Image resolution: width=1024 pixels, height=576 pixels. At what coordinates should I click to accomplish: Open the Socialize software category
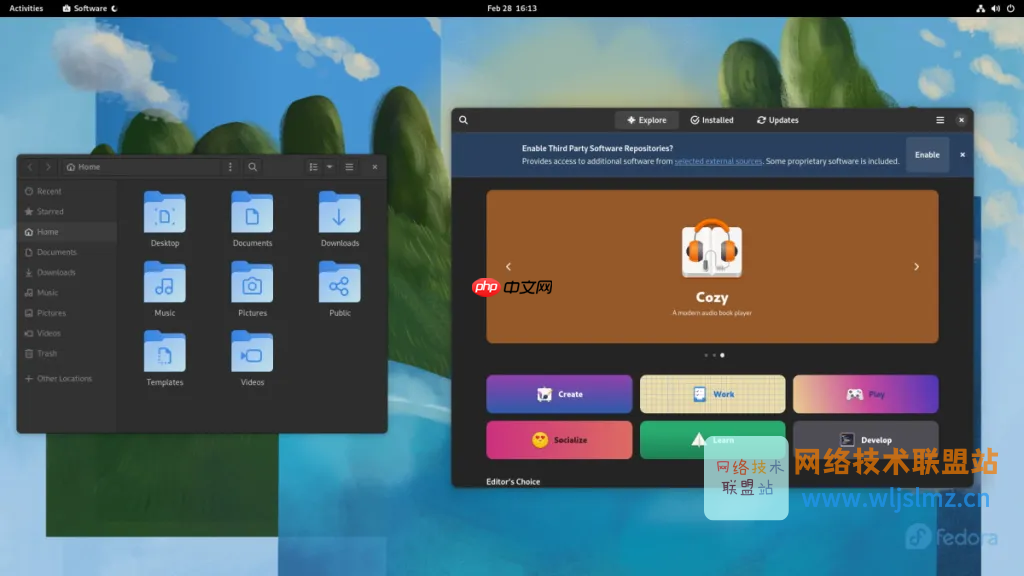[559, 440]
